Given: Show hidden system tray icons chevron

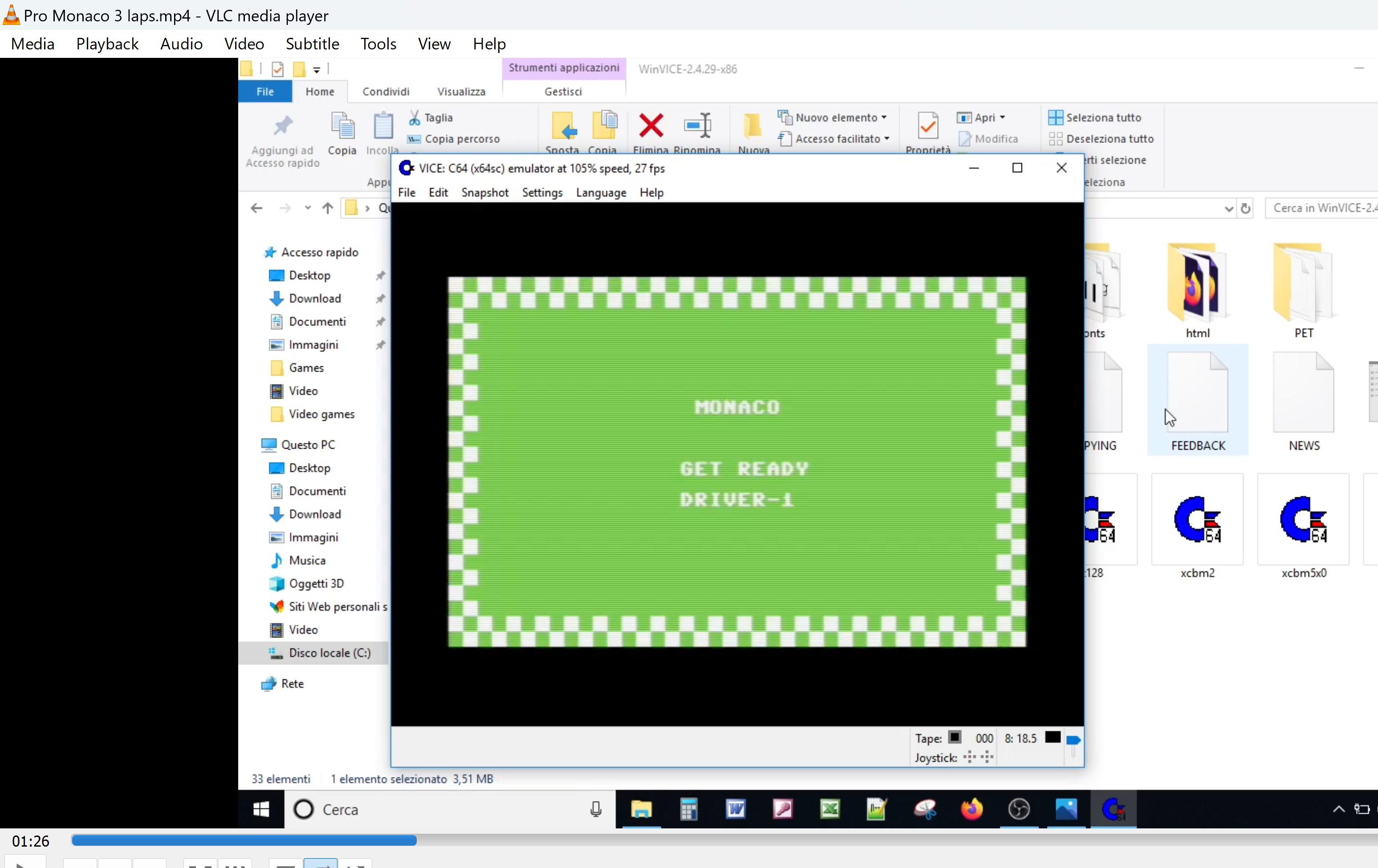Looking at the screenshot, I should click(1338, 809).
